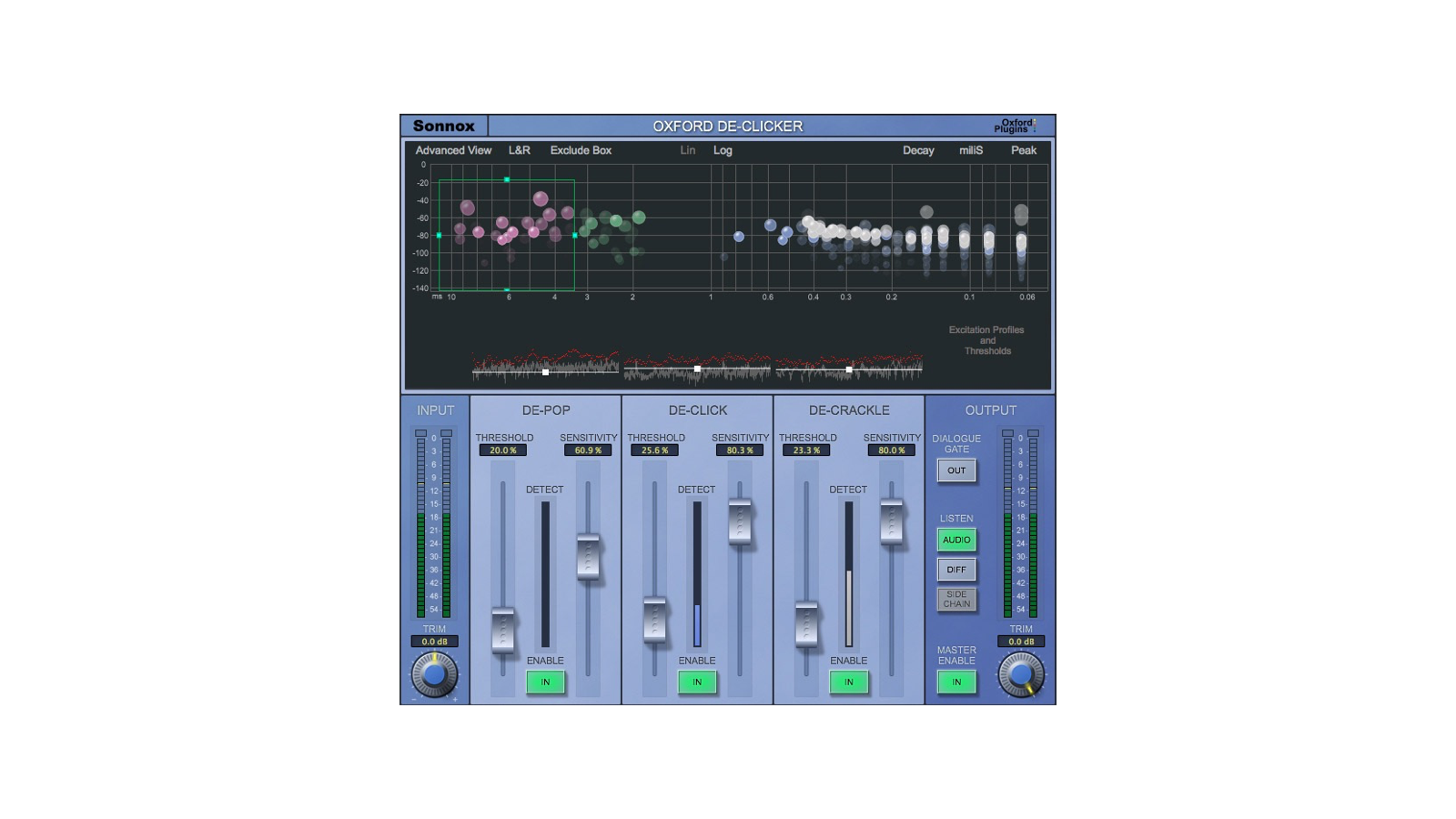1456x819 pixels.
Task: Click the DE-CRACKLE section heading
Action: pos(849,410)
